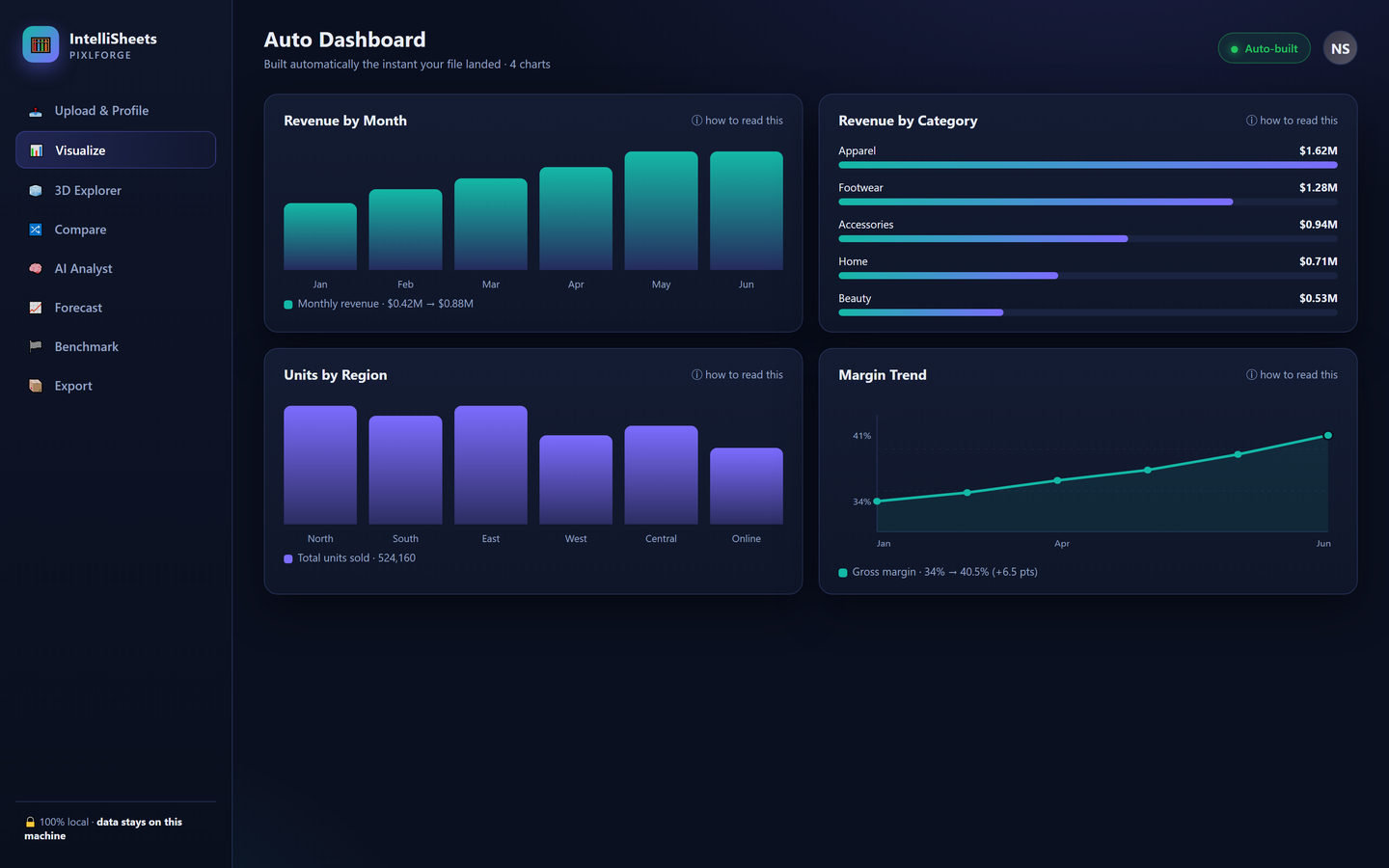Click the West bar in Units by Region
Image resolution: width=1389 pixels, height=868 pixels.
(x=576, y=479)
